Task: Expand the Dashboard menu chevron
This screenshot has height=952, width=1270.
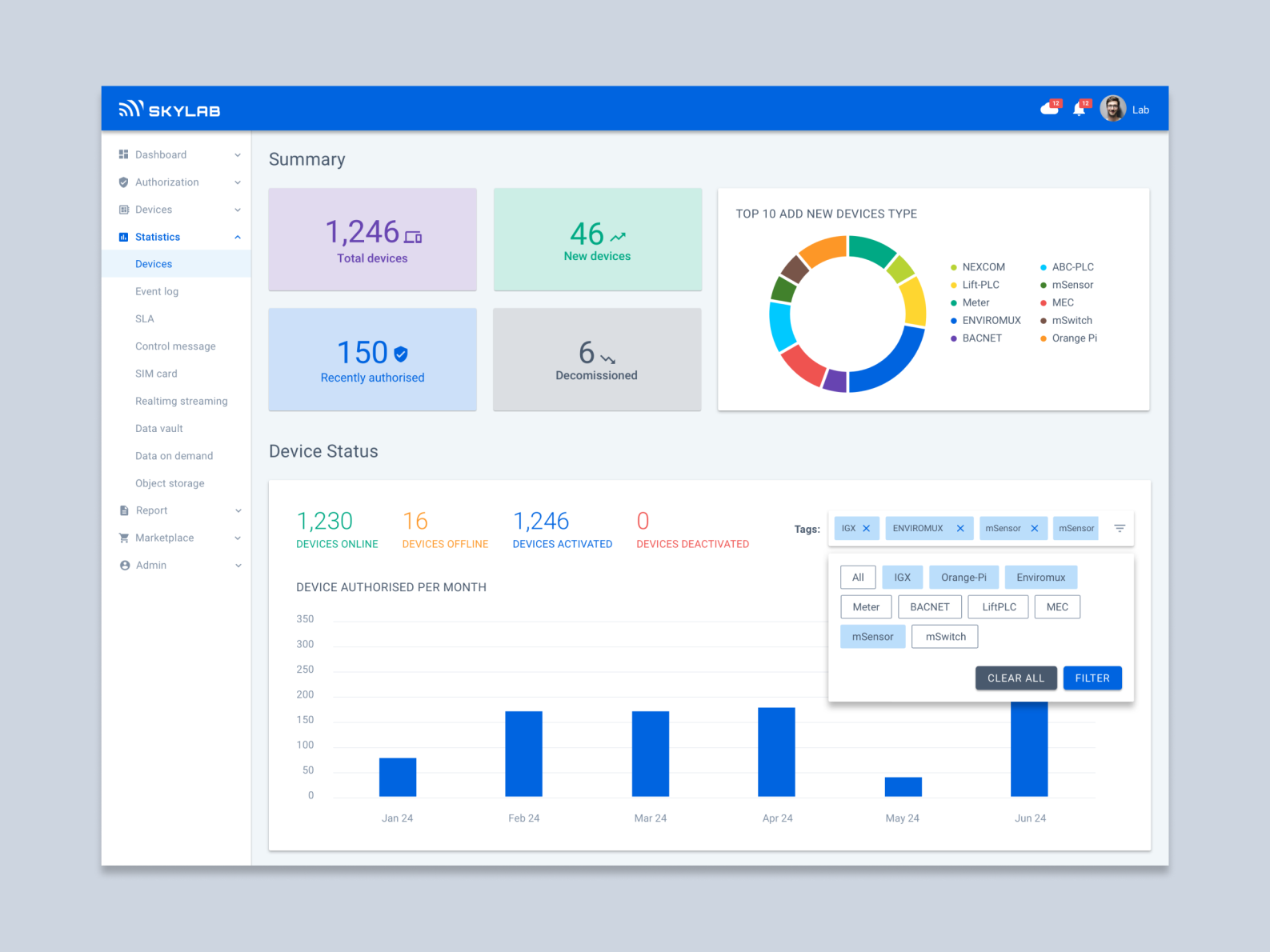Action: (238, 155)
